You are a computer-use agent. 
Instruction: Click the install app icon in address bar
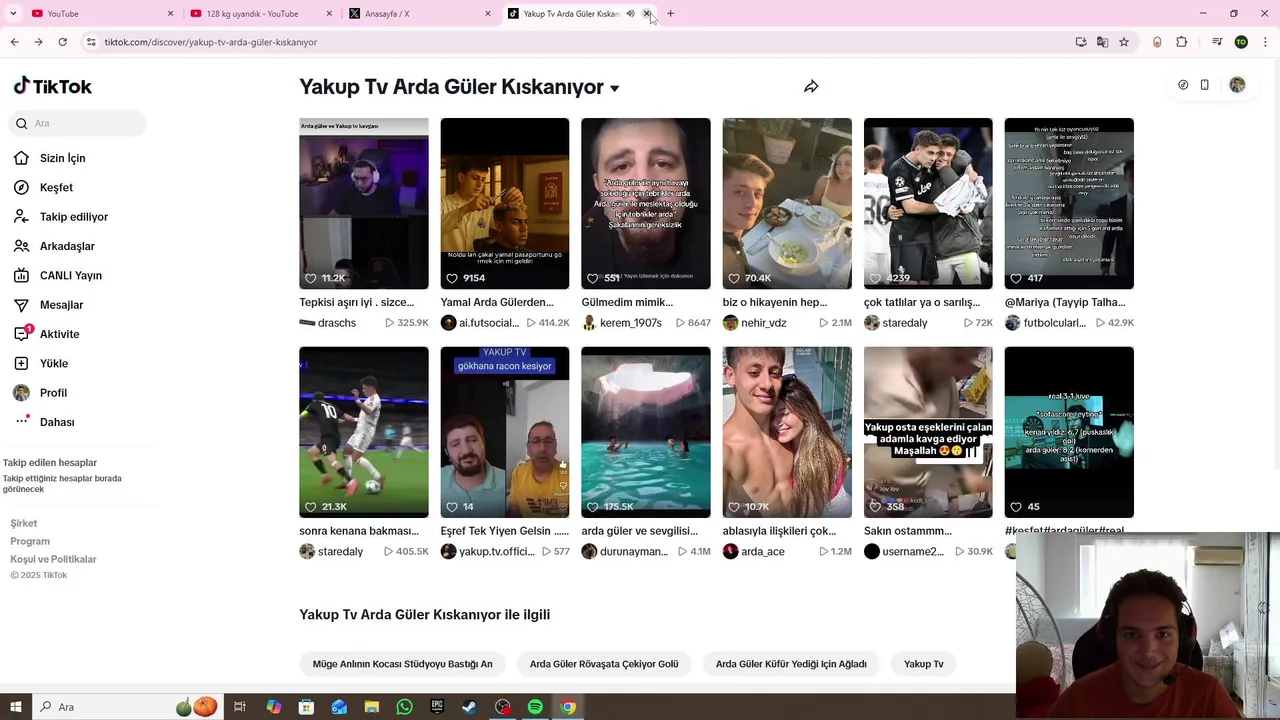[1081, 42]
